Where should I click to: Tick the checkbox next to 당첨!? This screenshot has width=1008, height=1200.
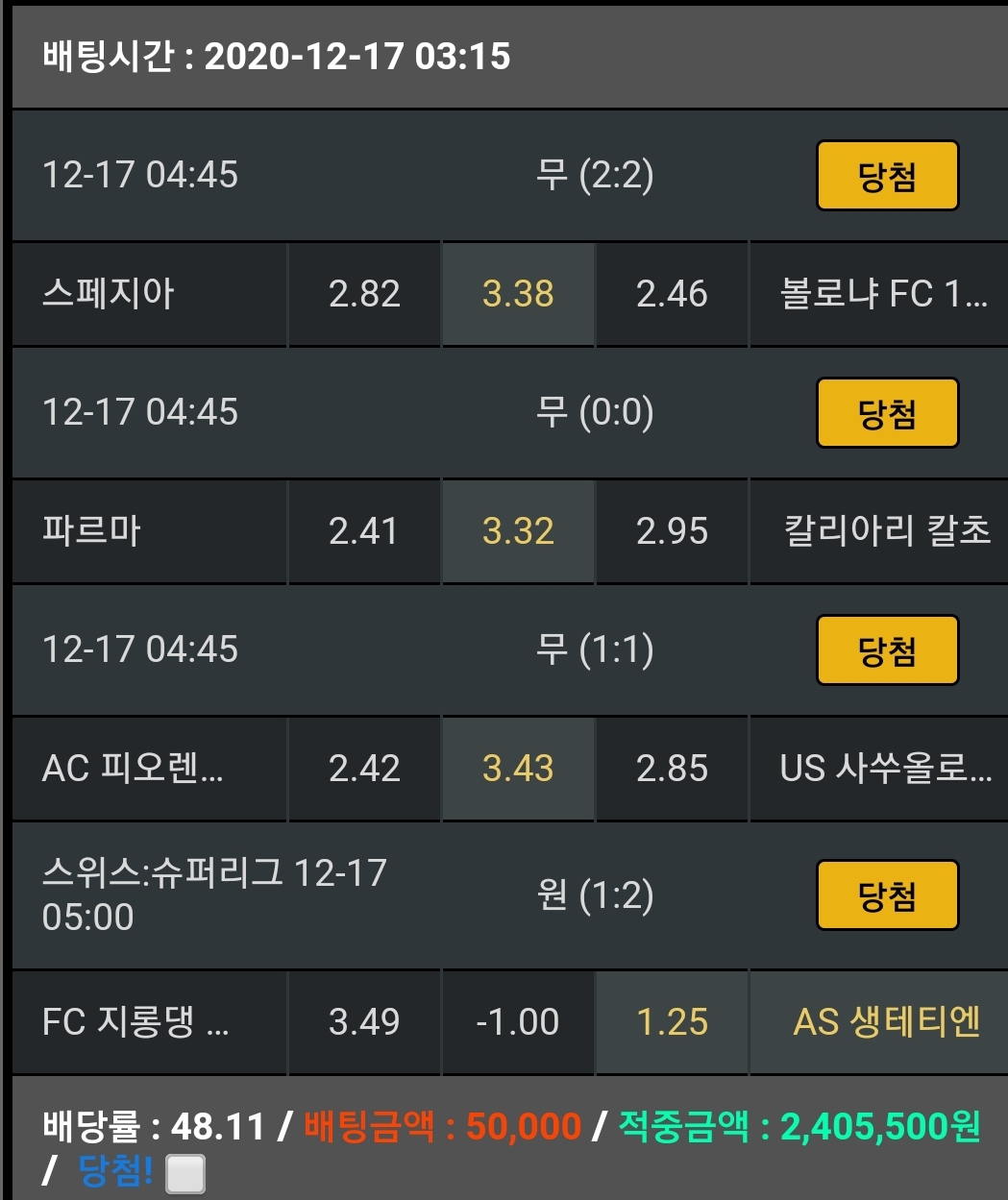(x=184, y=1173)
